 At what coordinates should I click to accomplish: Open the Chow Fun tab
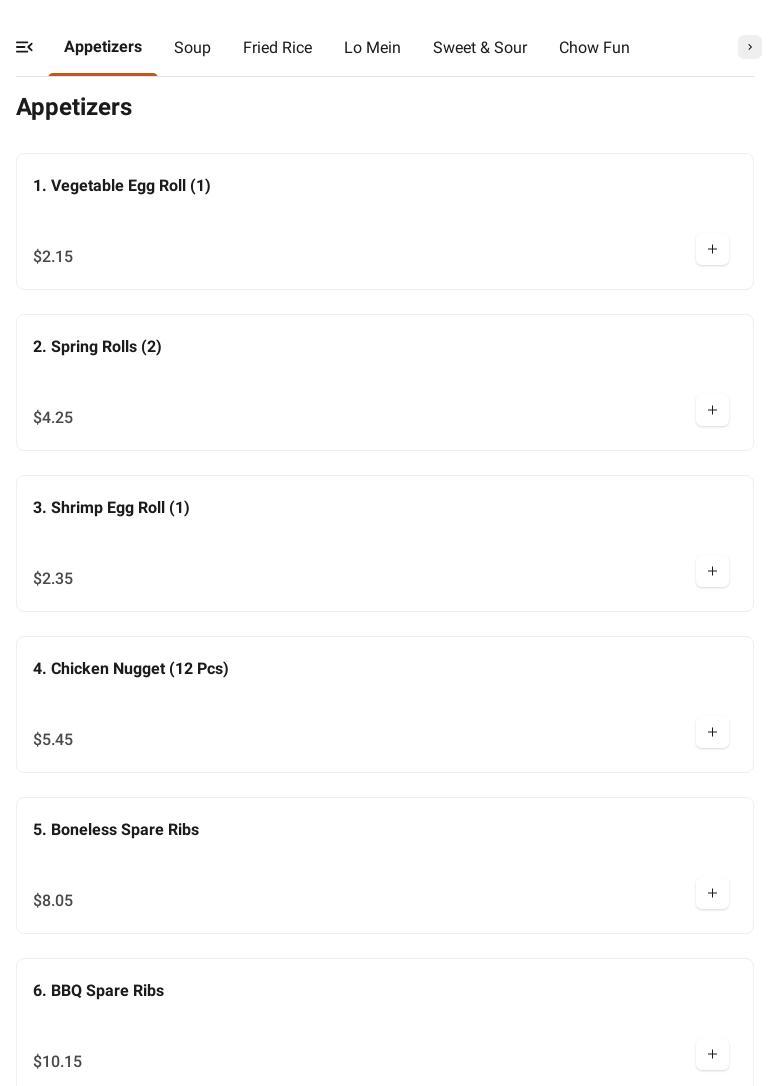[x=594, y=48]
